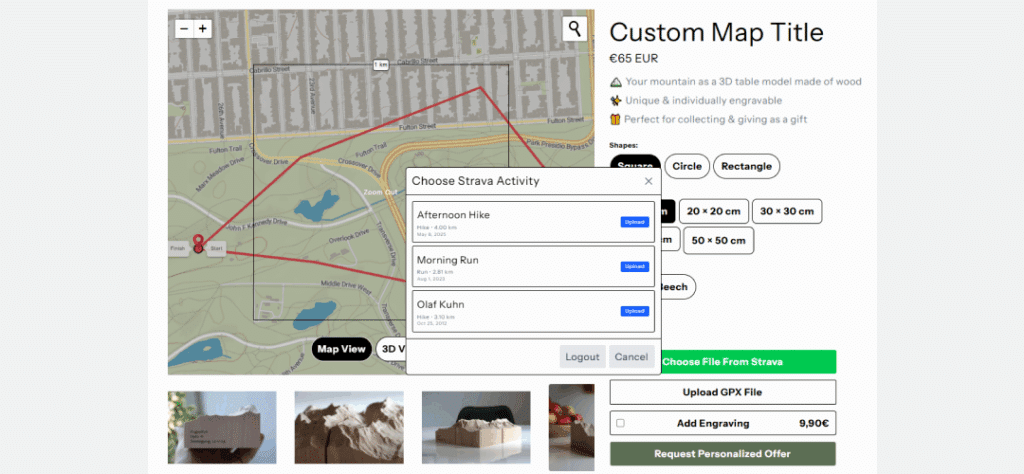Click the red Start/Finish route marker

[x=198, y=243]
